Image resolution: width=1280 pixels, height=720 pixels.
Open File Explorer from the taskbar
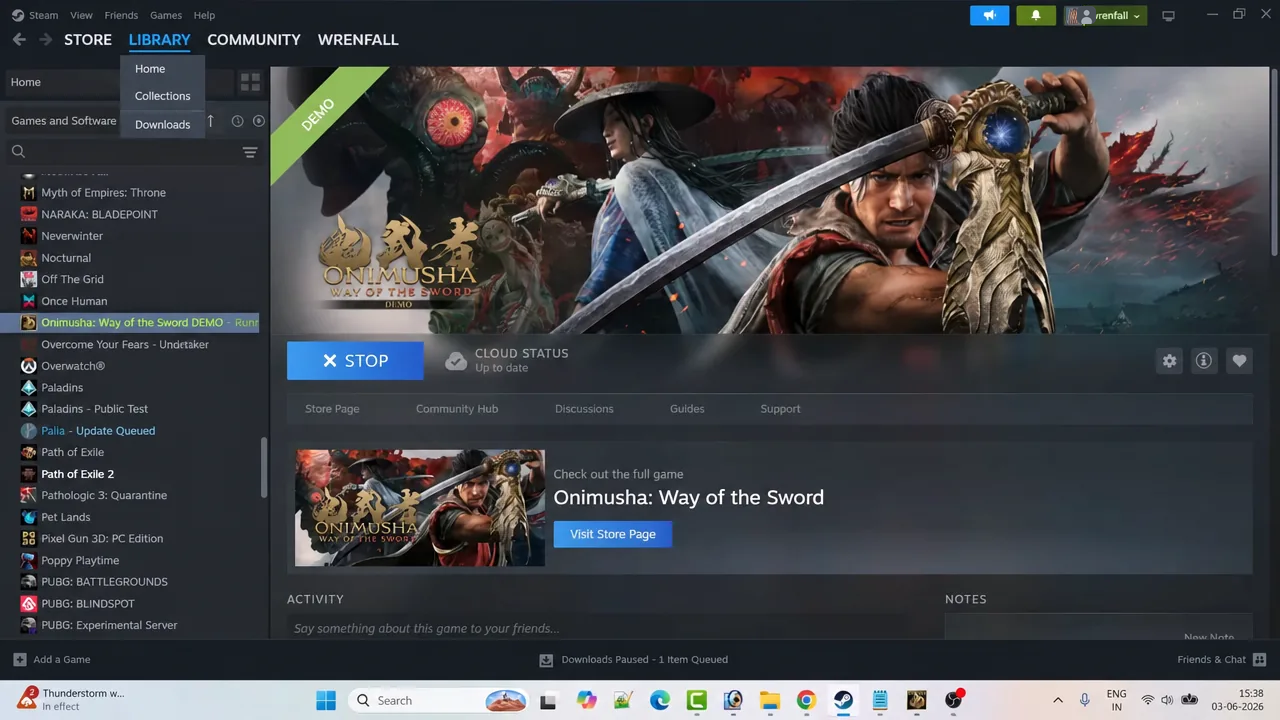pyautogui.click(x=769, y=700)
